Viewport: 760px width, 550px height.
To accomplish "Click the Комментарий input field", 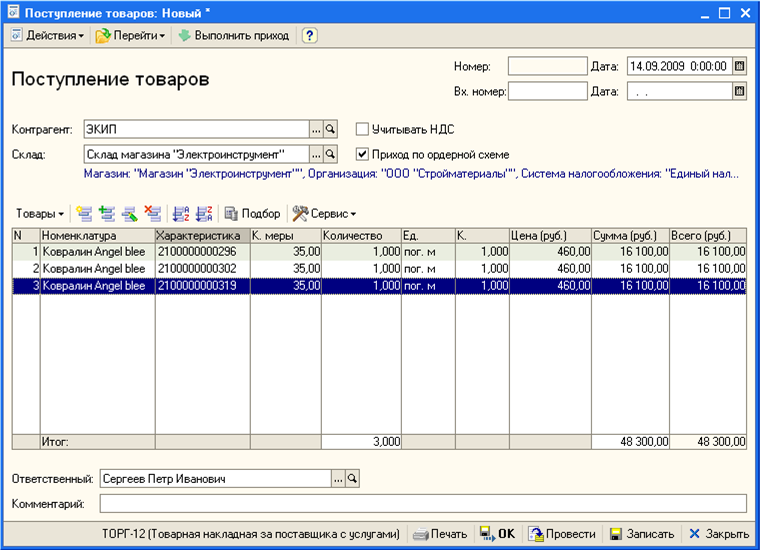I will pyautogui.click(x=423, y=503).
